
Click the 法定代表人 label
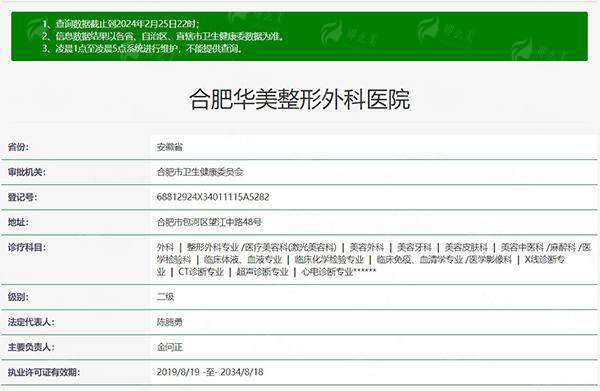click(31, 322)
